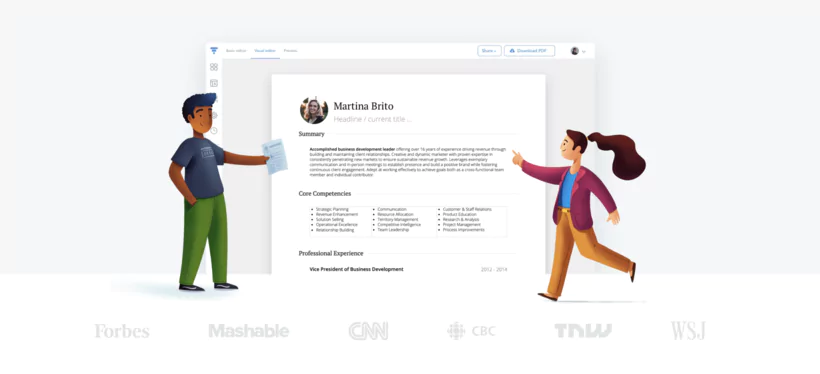Click the Customer & Staff Relations bullet
Screen dimensions: 820x374
[467, 209]
